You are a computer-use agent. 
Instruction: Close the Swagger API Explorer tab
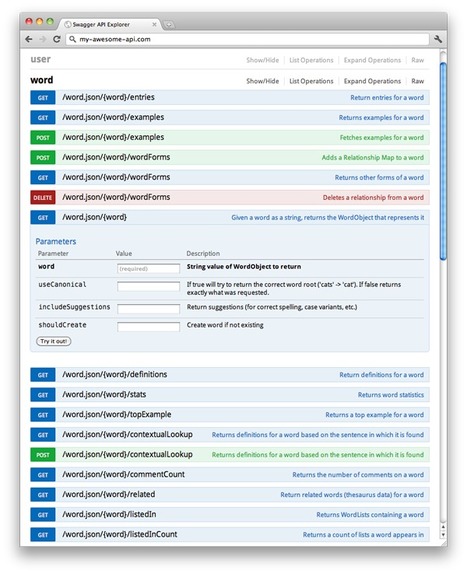click(154, 25)
